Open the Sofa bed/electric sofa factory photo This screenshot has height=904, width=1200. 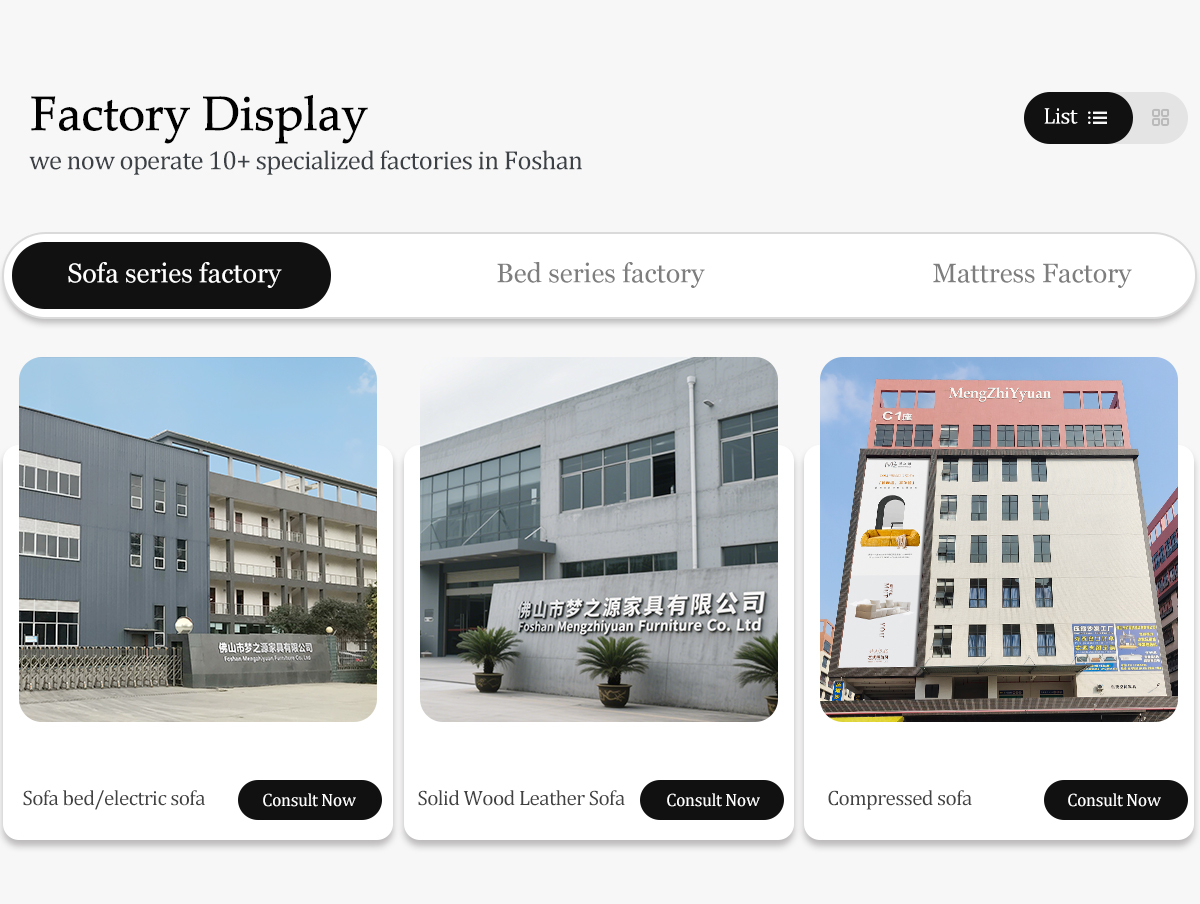tap(198, 539)
